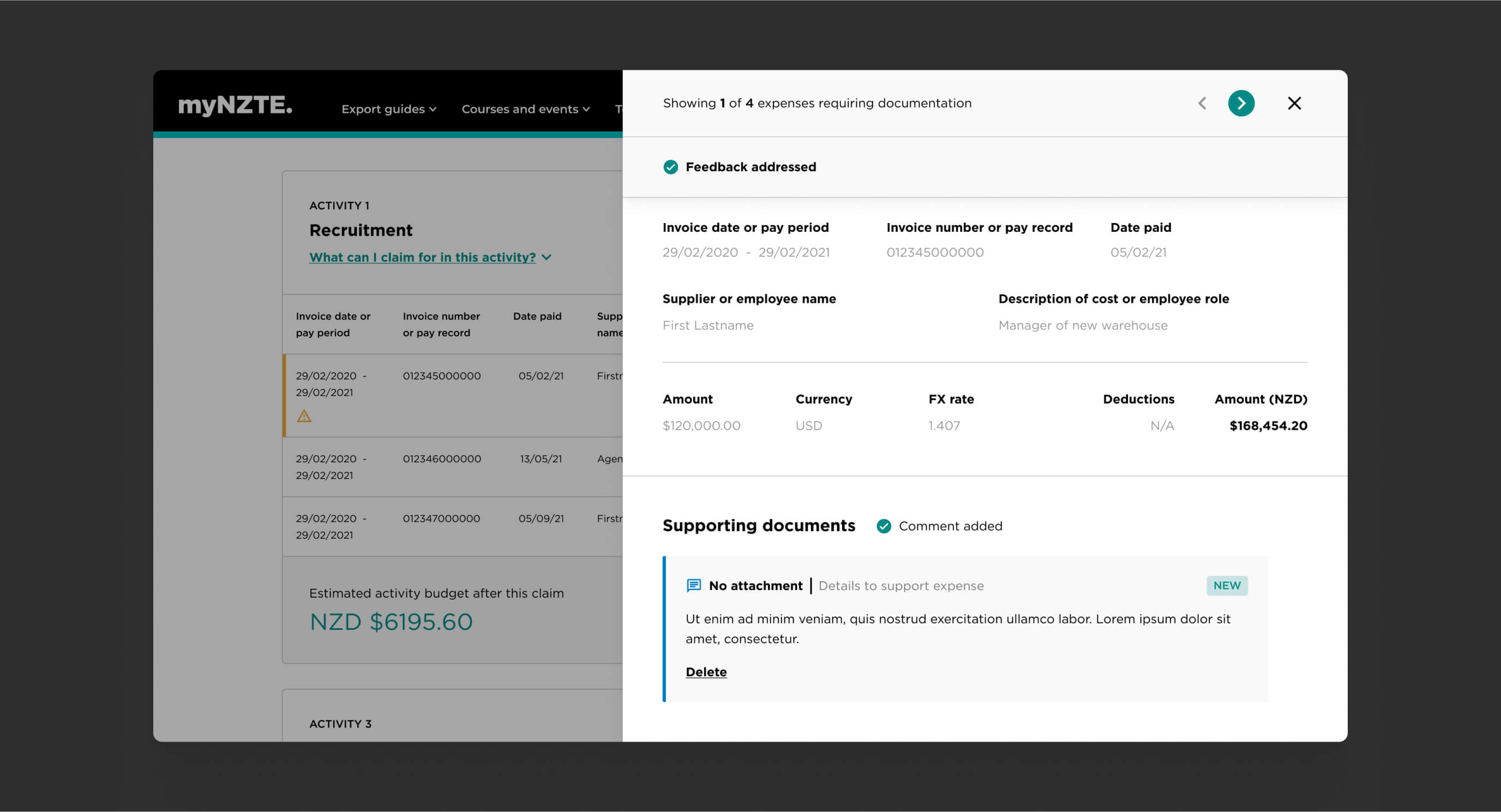Delete the supporting document comment

[x=706, y=672]
